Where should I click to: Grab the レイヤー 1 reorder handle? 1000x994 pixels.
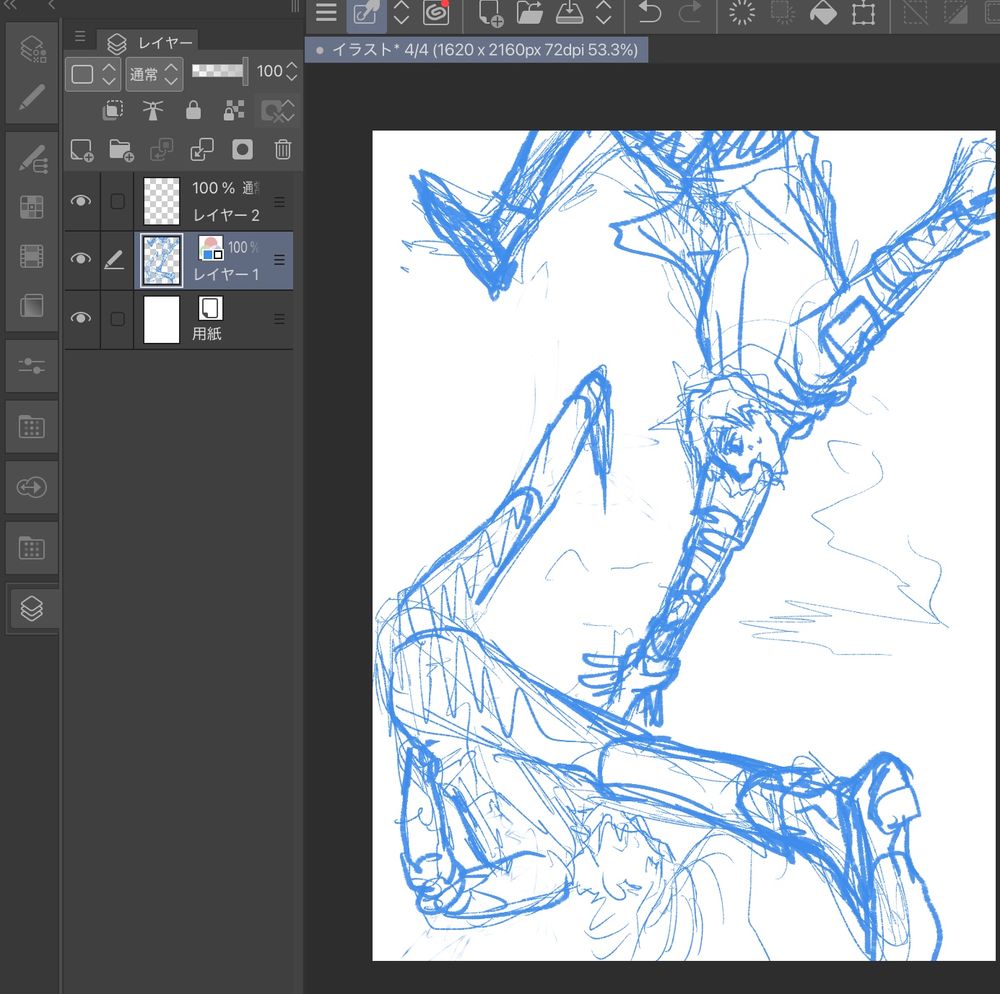[x=279, y=259]
